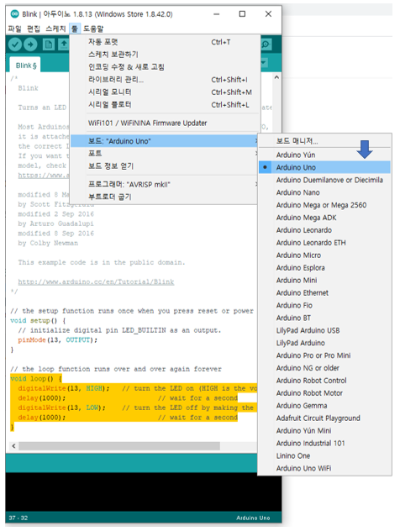Click the Upload arrow toolbar icon
This screenshot has width=400, height=527.
tap(30, 44)
